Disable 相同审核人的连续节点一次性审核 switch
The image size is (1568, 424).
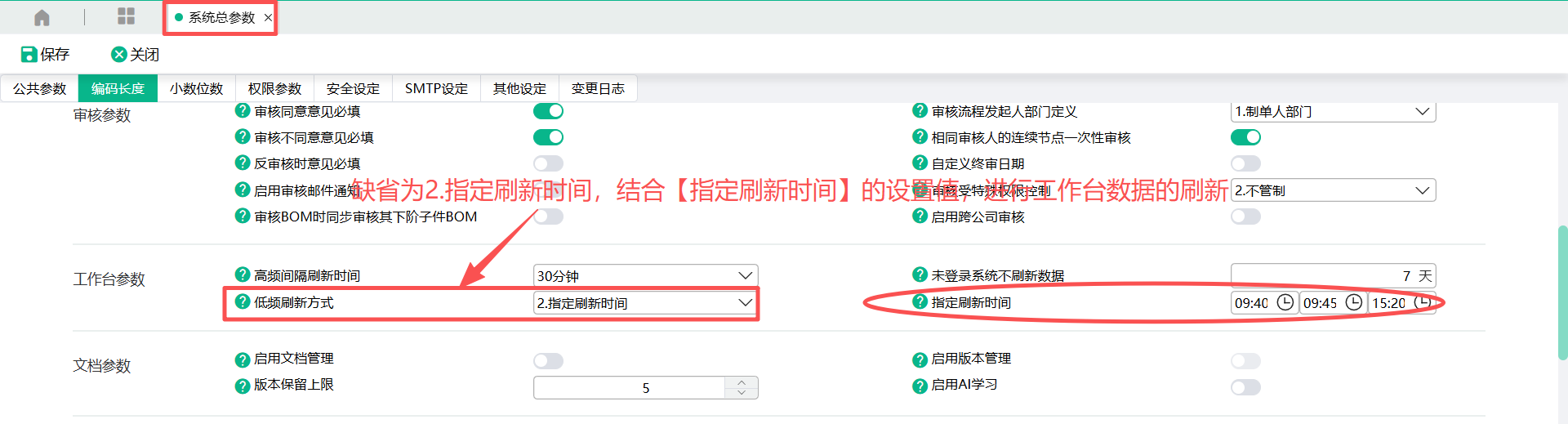1245,137
